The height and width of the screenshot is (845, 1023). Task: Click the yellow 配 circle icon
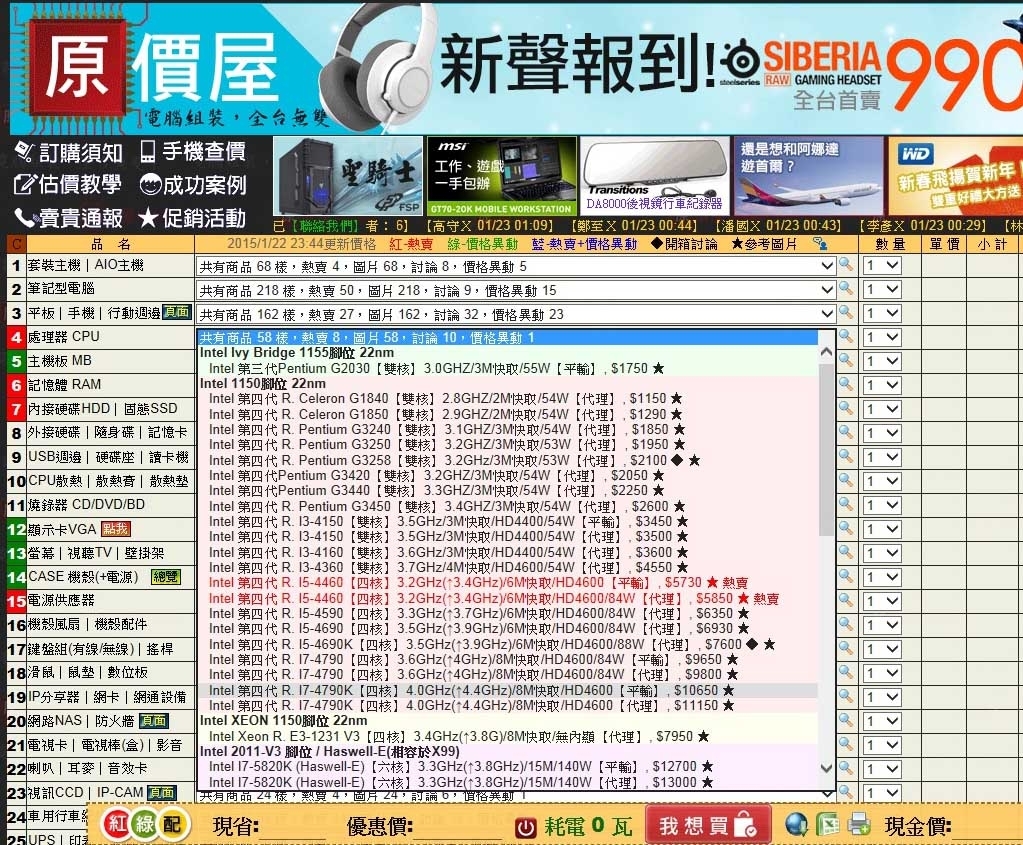[x=172, y=823]
